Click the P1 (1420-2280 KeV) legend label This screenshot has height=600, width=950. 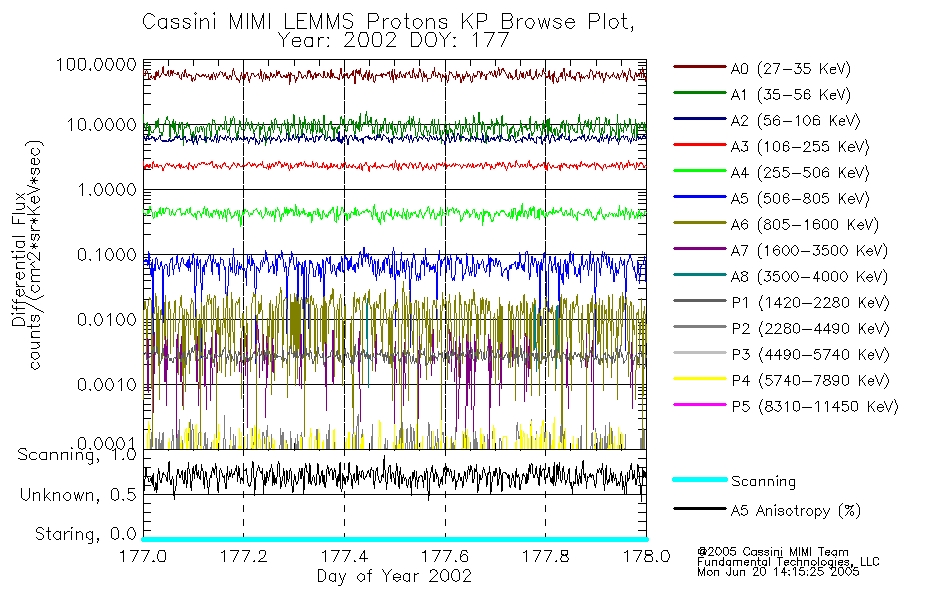point(810,302)
